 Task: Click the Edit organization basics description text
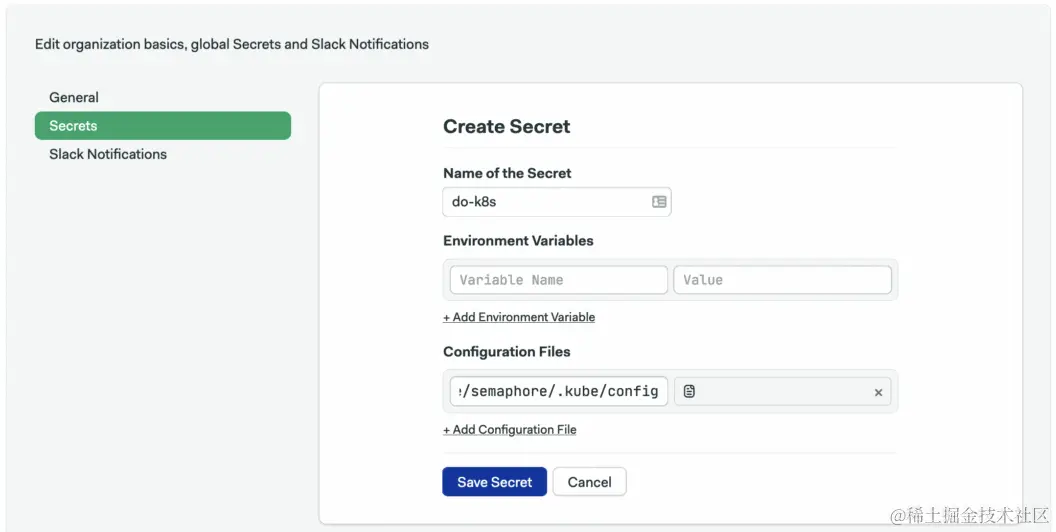232,44
